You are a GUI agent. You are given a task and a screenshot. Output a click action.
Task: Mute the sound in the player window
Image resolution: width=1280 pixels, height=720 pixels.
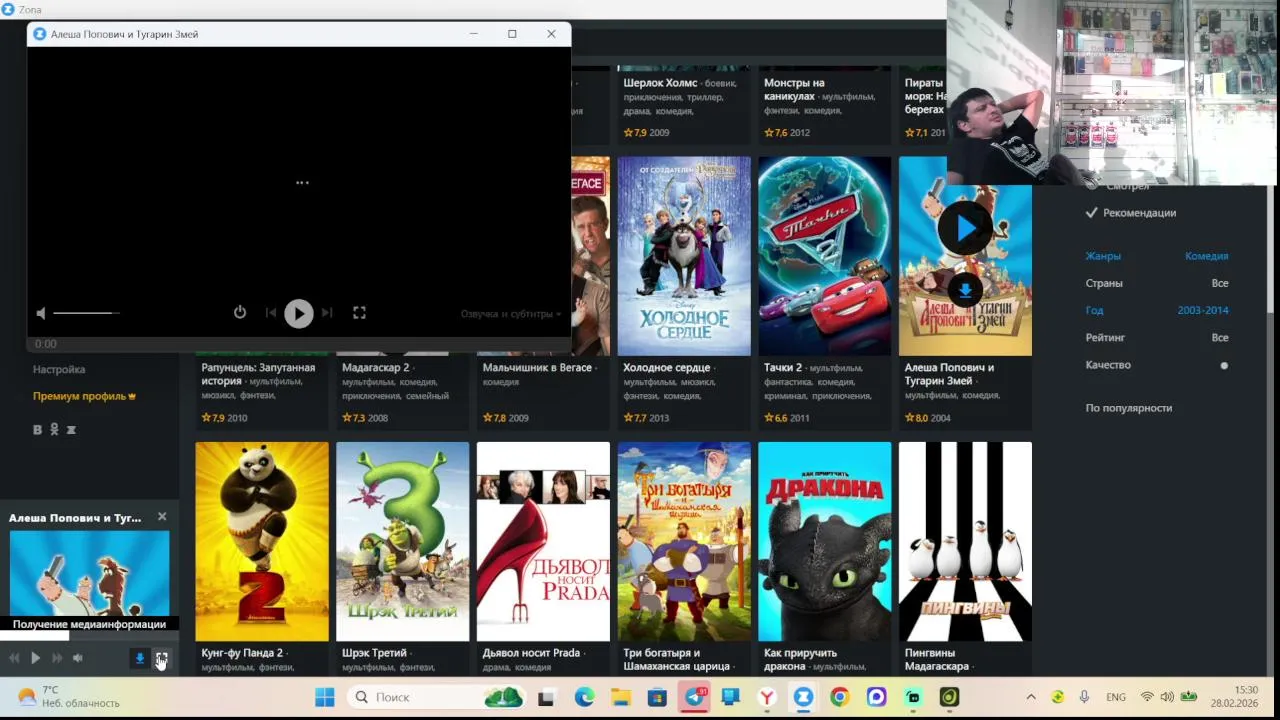[x=41, y=313]
